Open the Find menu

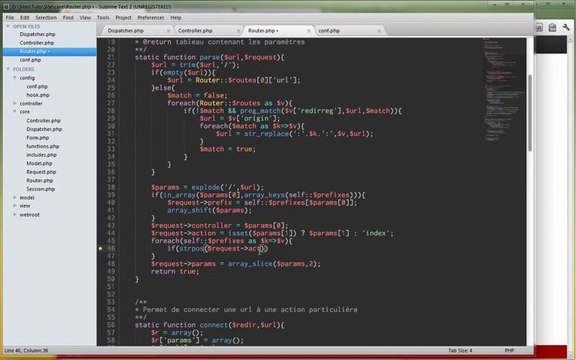click(68, 18)
